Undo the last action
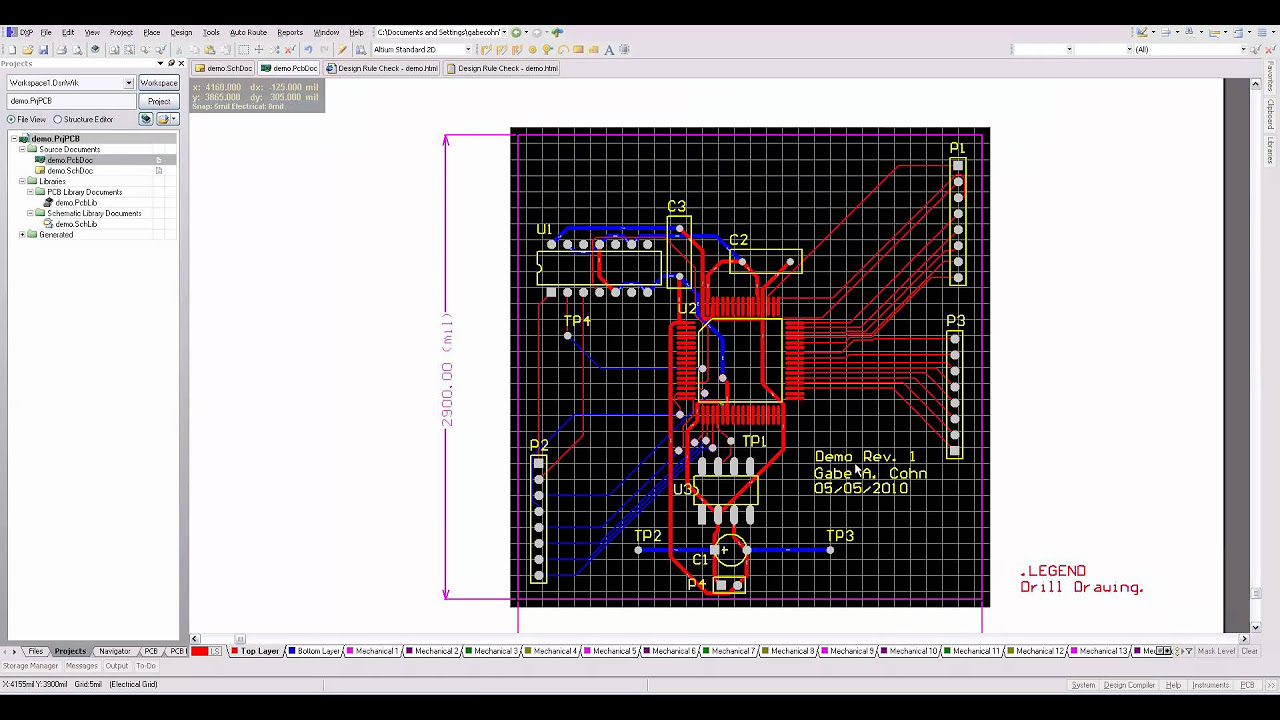Viewport: 1280px width, 720px height. 308,49
